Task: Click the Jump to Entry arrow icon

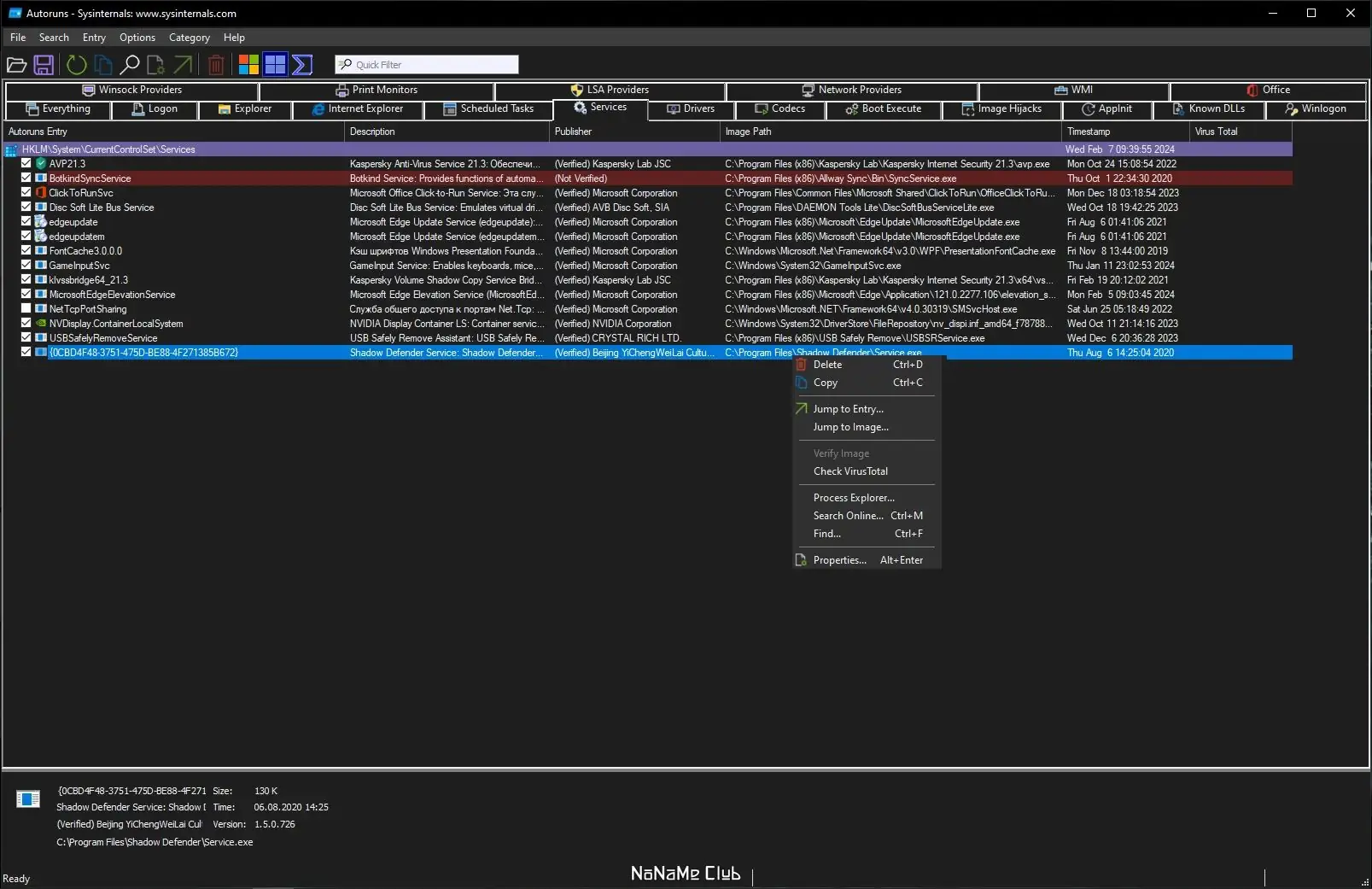Action: pos(183,65)
